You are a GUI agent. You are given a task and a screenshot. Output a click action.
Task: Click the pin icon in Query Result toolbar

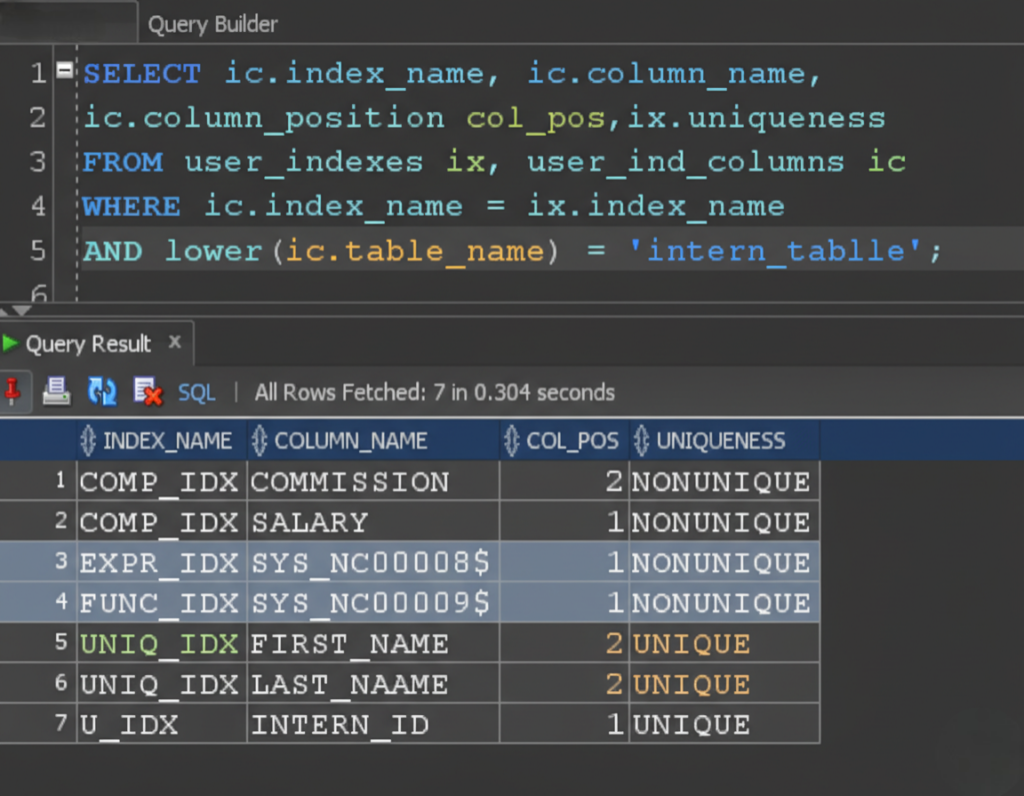click(12, 392)
